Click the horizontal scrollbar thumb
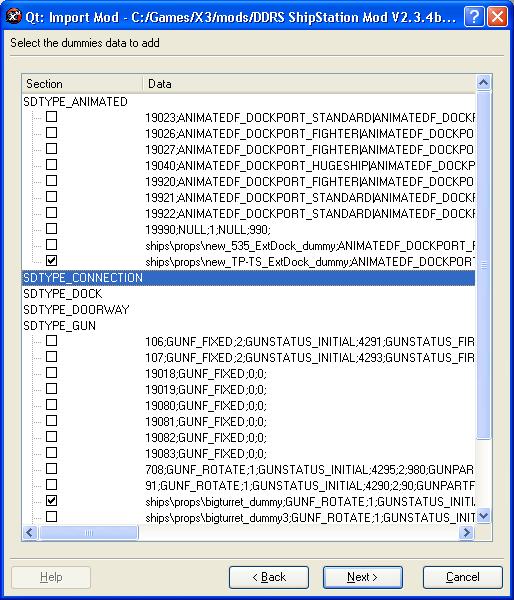Viewport: 514px width, 600px height. (x=88, y=532)
